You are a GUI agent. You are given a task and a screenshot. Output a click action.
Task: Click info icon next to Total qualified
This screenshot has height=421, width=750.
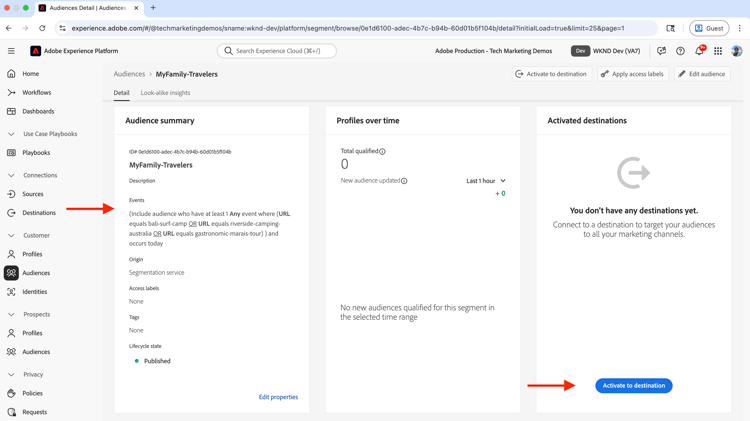point(382,152)
